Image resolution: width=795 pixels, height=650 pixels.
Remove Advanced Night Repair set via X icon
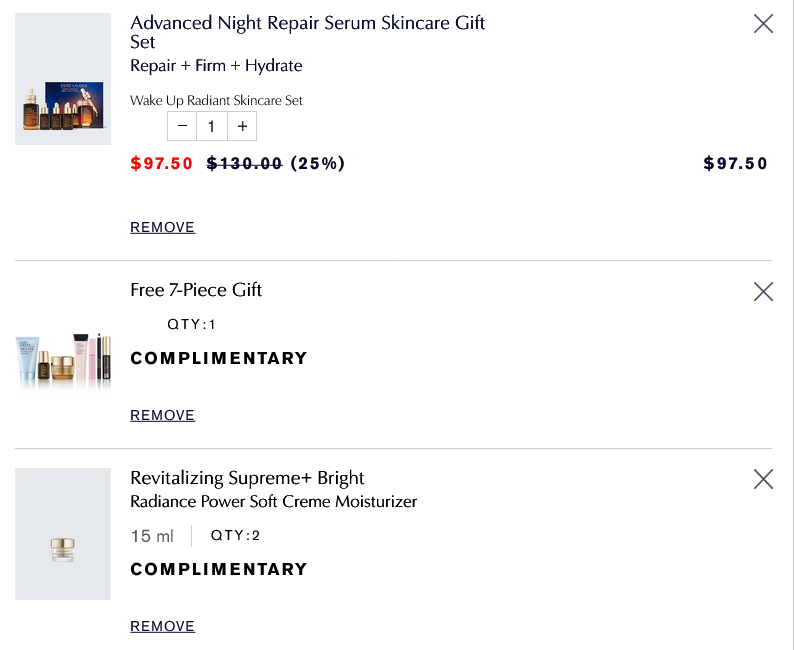[x=763, y=24]
